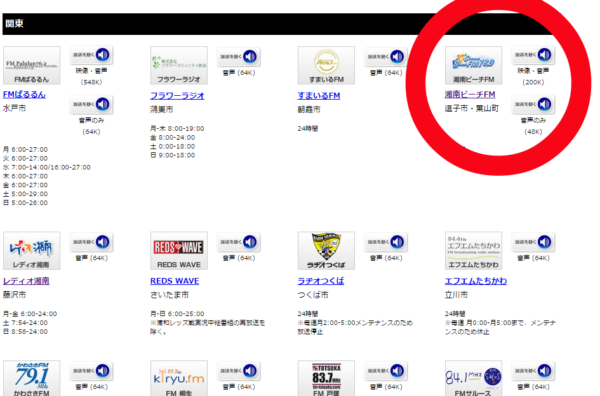Click the FM戸塚 83.7 logo

[326, 378]
